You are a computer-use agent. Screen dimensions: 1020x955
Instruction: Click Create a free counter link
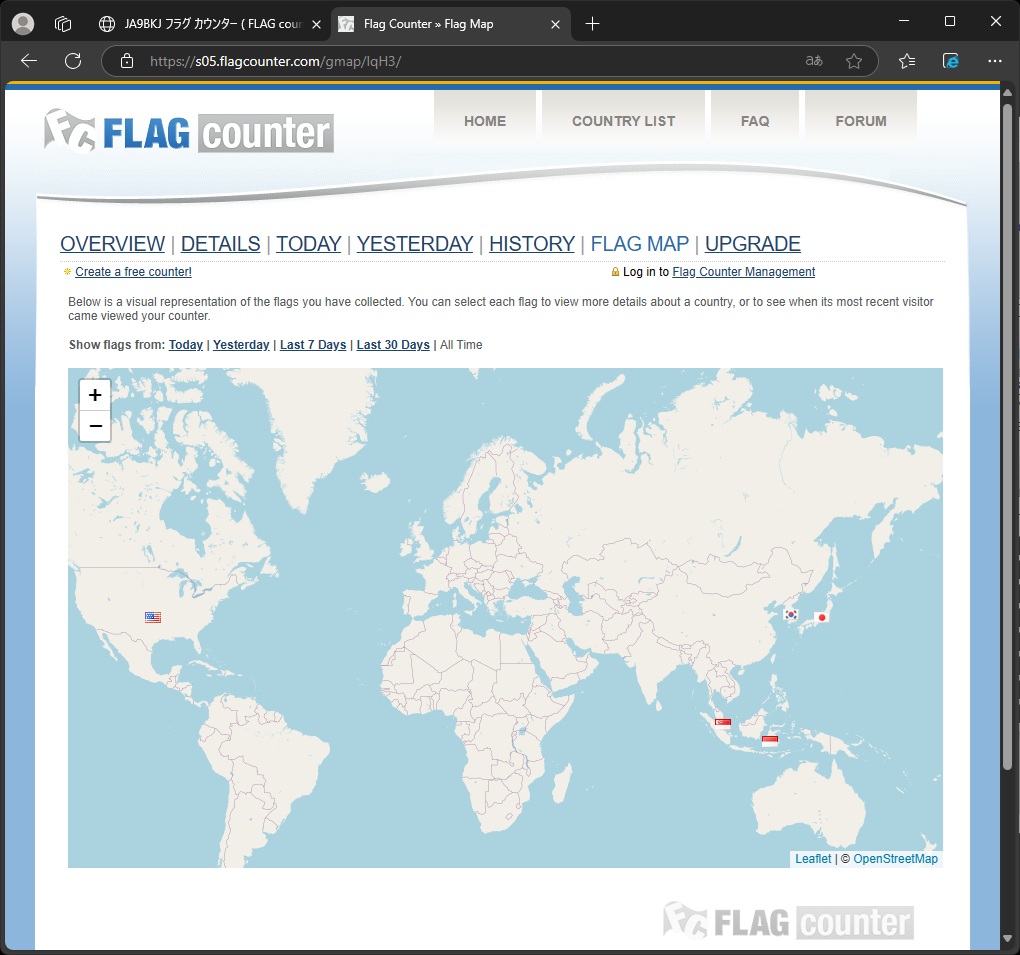133,272
